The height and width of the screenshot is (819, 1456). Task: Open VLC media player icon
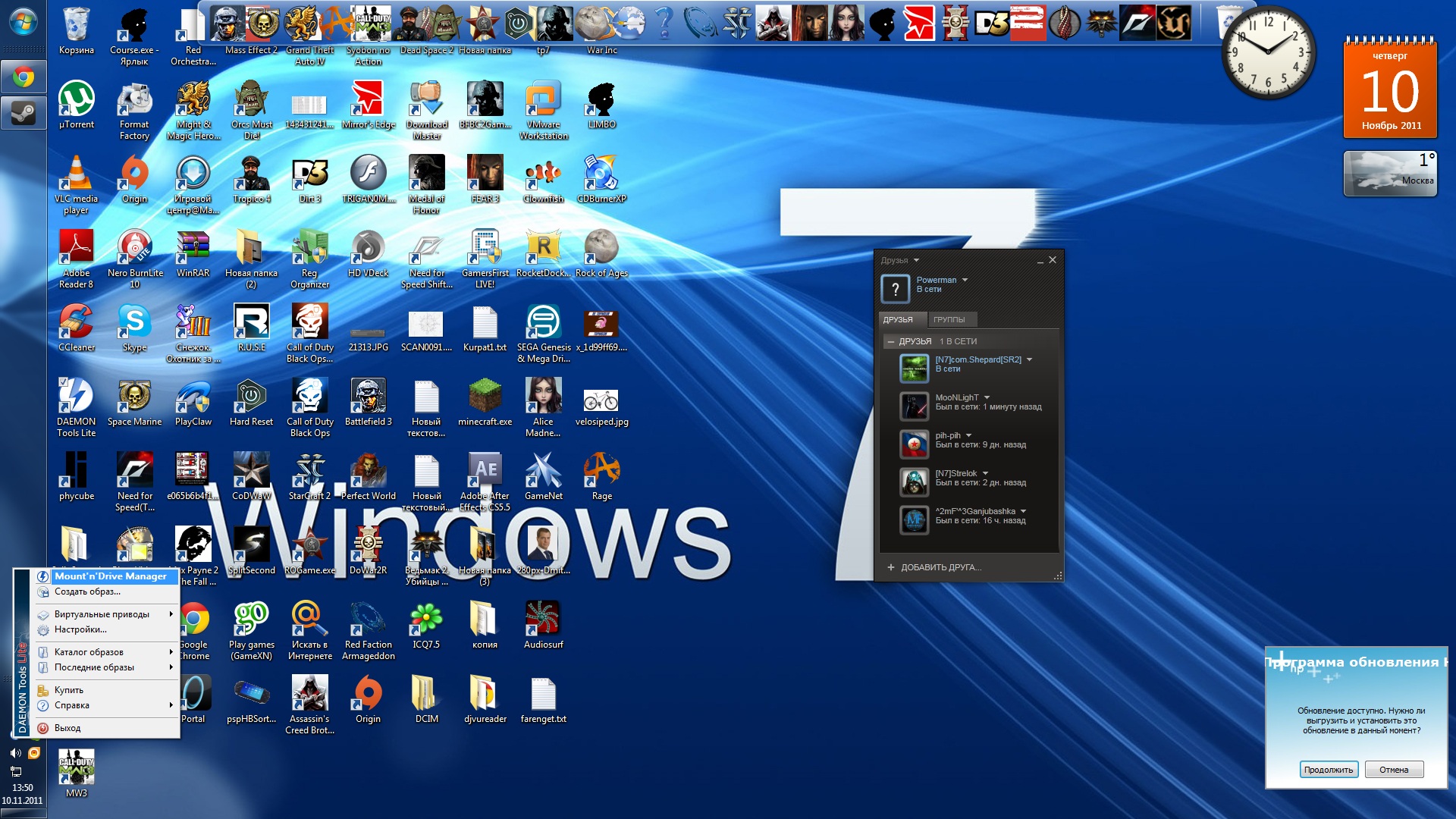point(76,174)
